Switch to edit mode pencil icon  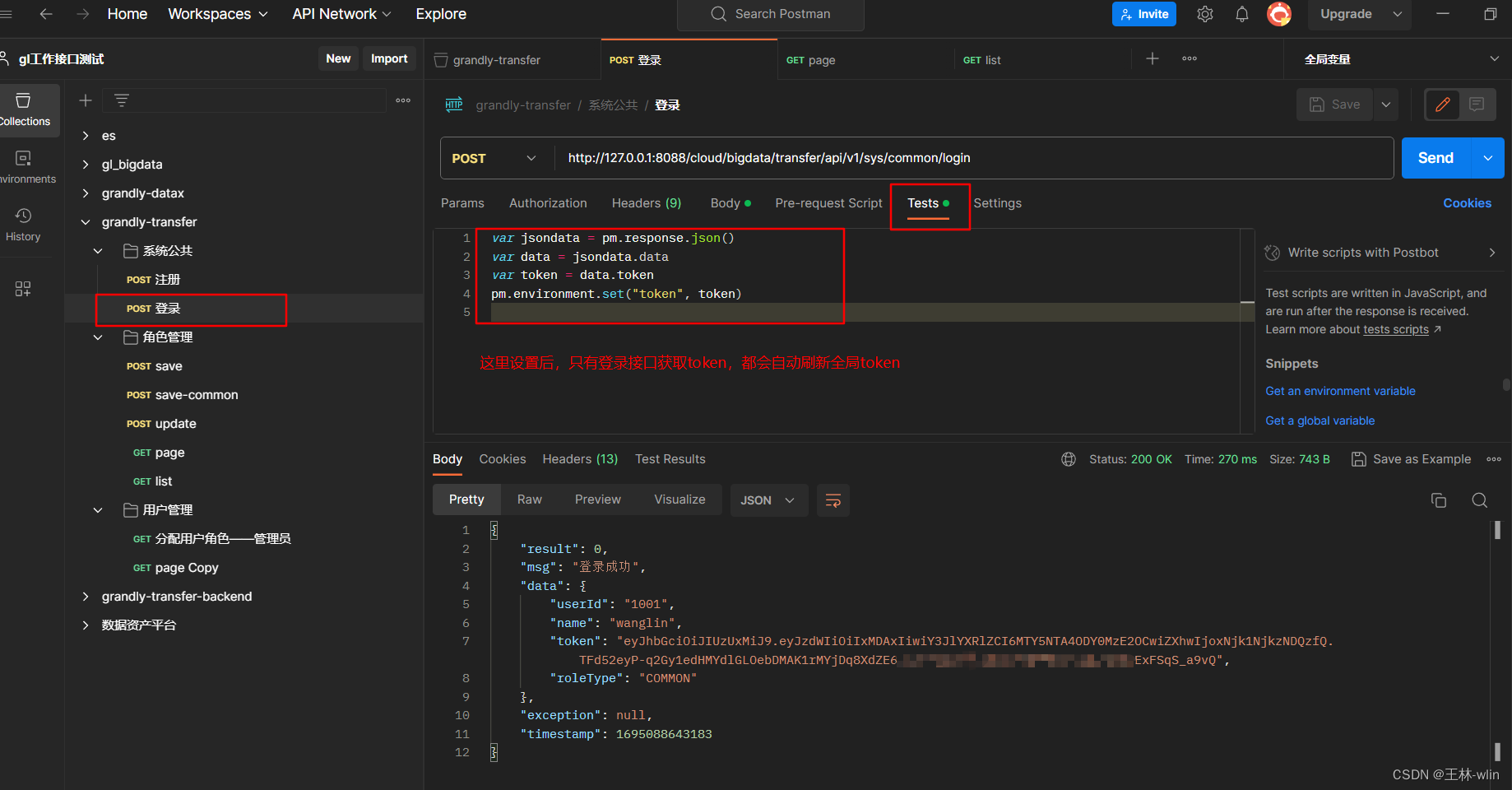point(1442,105)
